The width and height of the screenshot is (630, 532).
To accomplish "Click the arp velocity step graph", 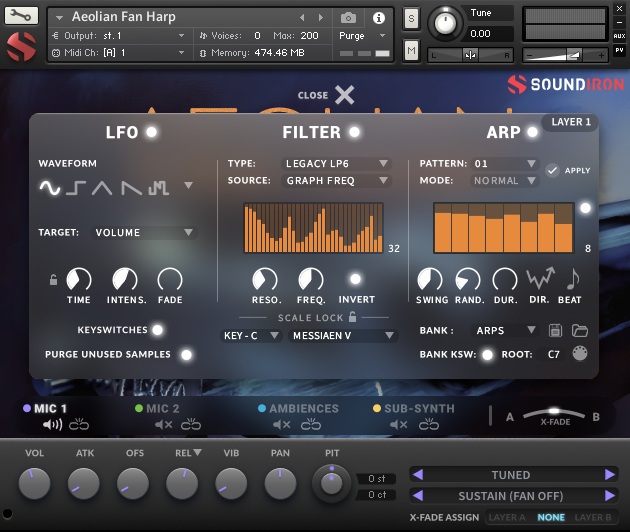I will [503, 228].
